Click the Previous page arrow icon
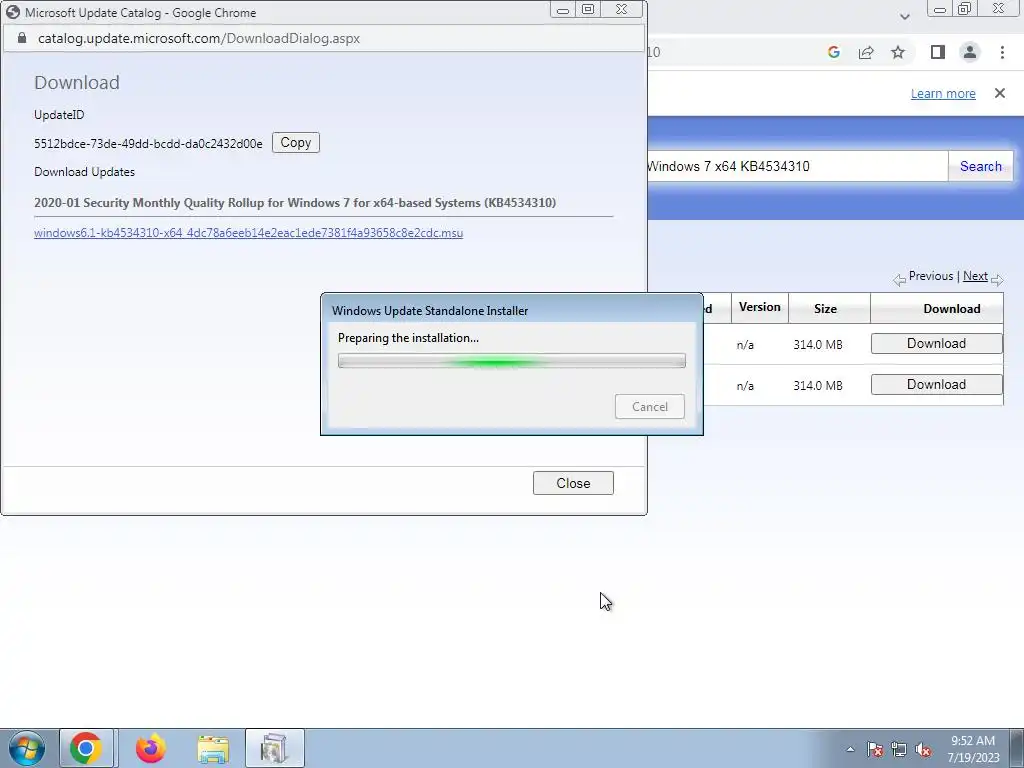 (x=899, y=280)
